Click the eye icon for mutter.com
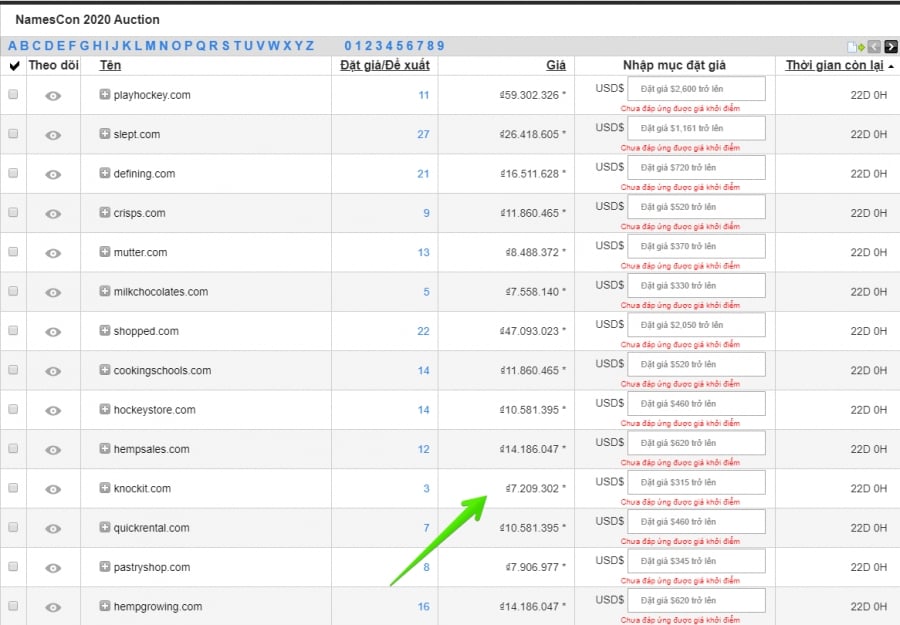900x625 pixels. (53, 253)
